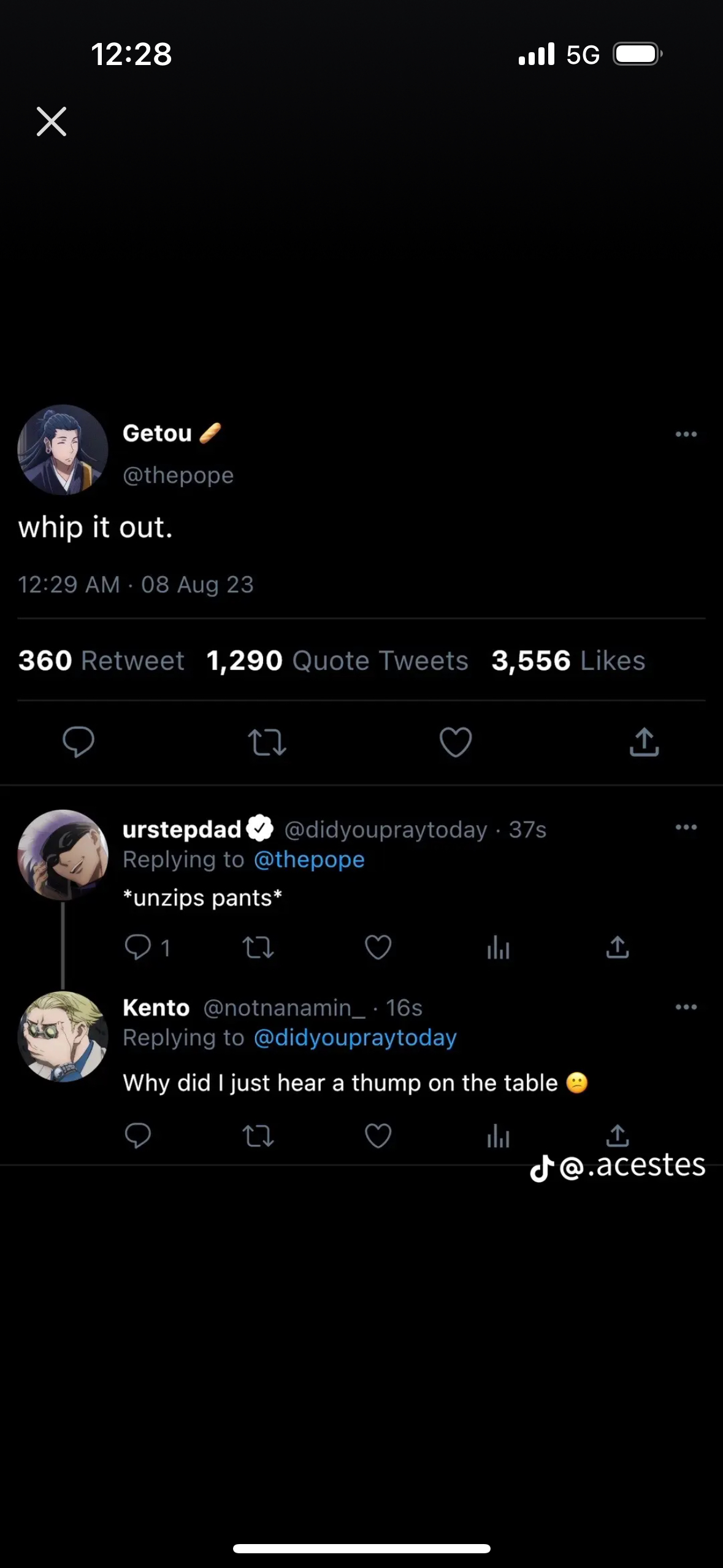Like Getou's main tweet
The image size is (723, 1568).
point(456,742)
